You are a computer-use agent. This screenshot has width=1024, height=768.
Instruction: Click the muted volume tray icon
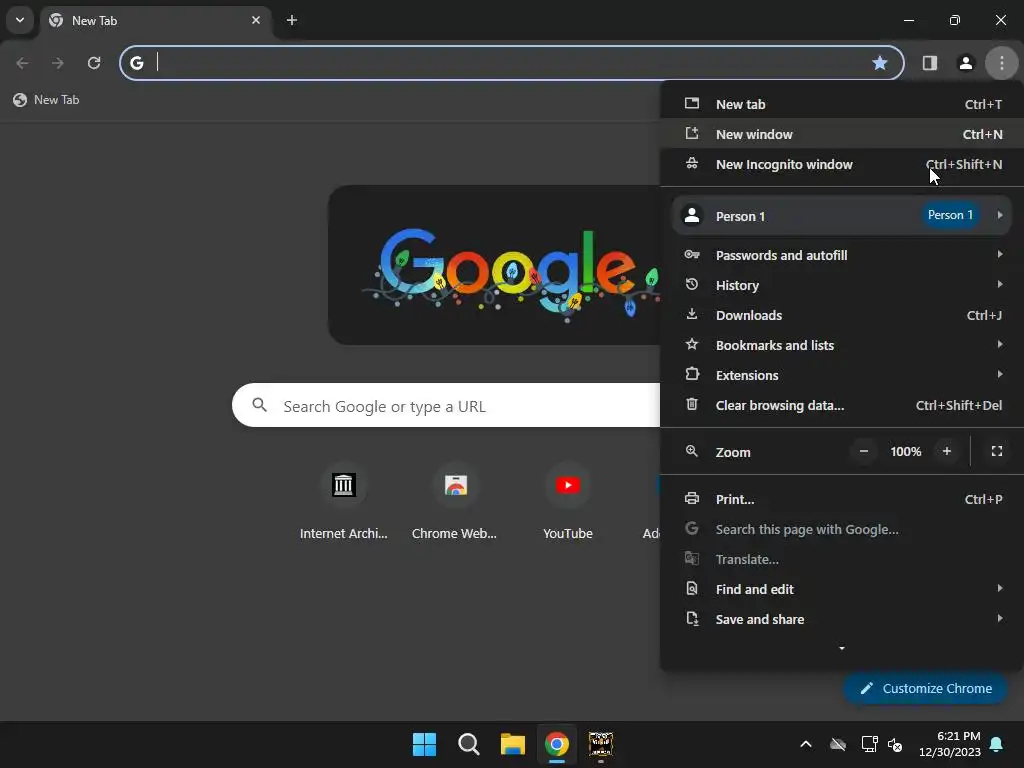[x=895, y=744]
